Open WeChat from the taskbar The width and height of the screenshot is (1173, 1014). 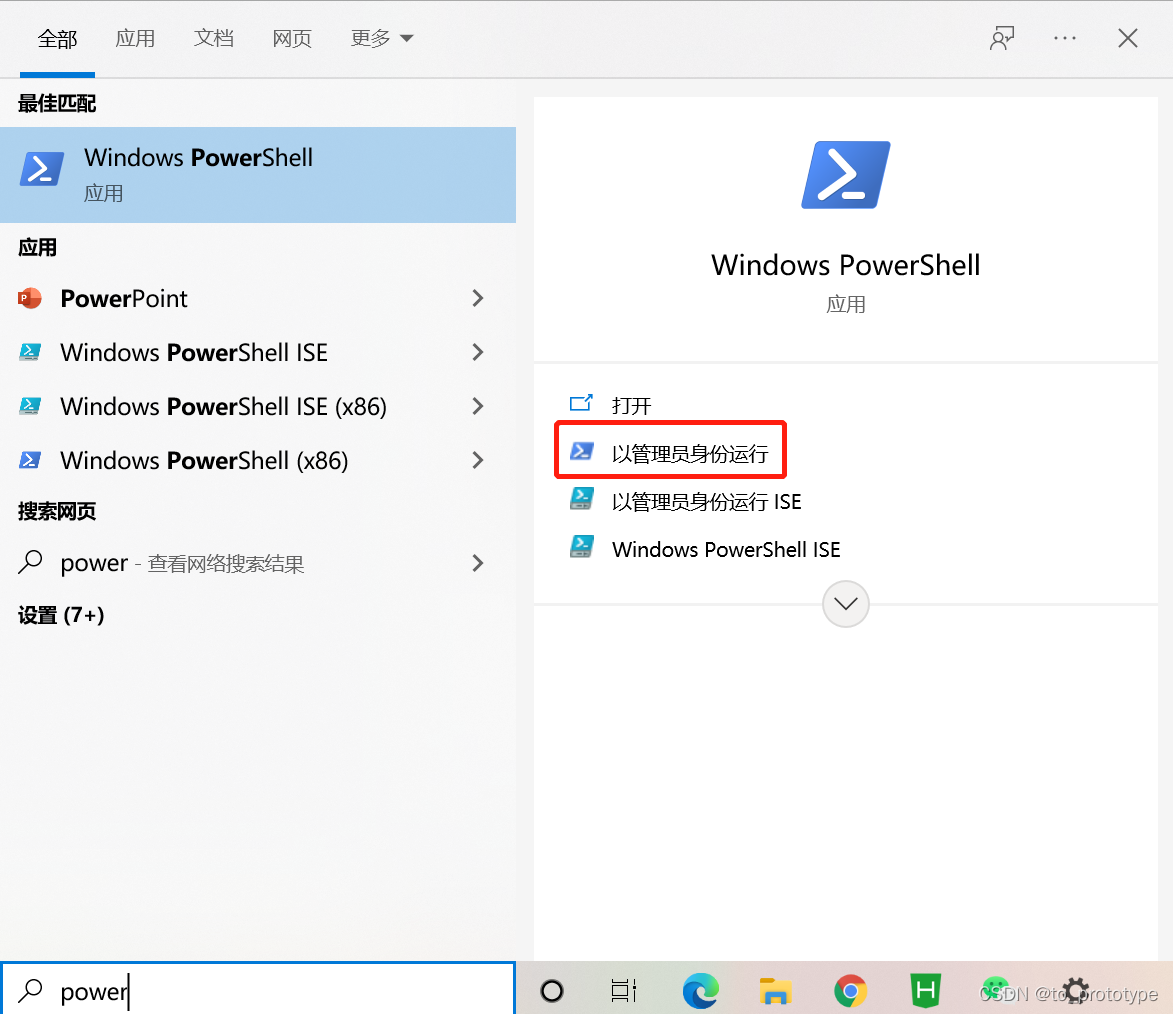(x=995, y=989)
